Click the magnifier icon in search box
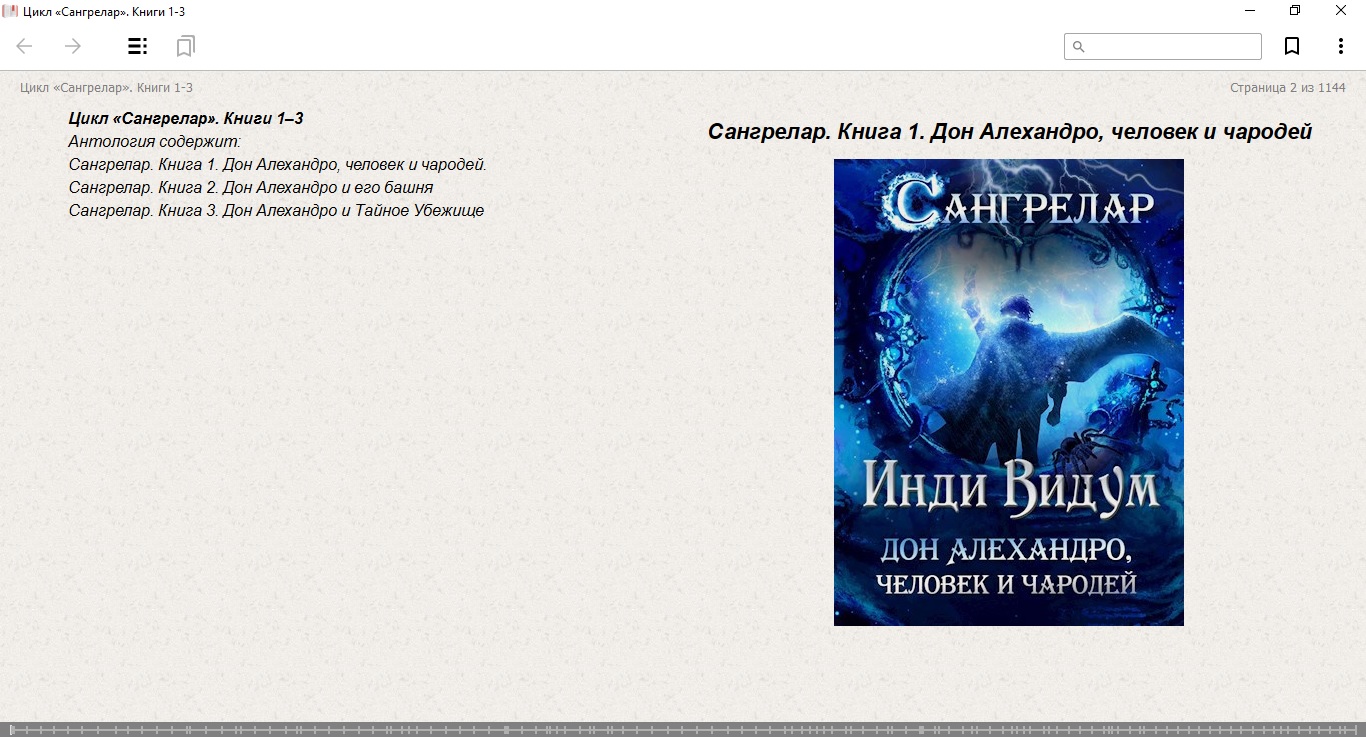This screenshot has width=1366, height=737. (1078, 47)
